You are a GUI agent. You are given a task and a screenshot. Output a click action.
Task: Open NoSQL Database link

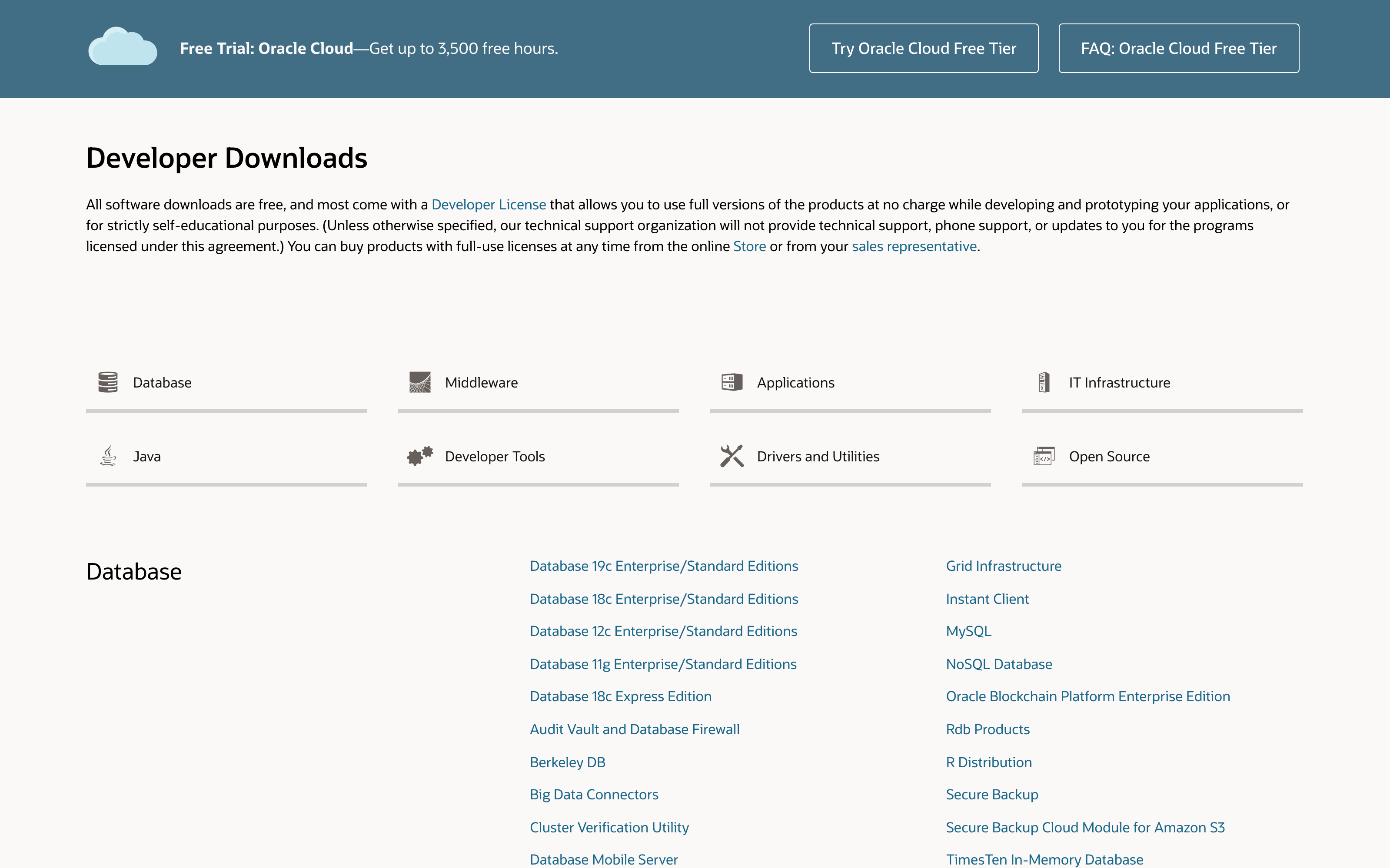click(x=999, y=664)
